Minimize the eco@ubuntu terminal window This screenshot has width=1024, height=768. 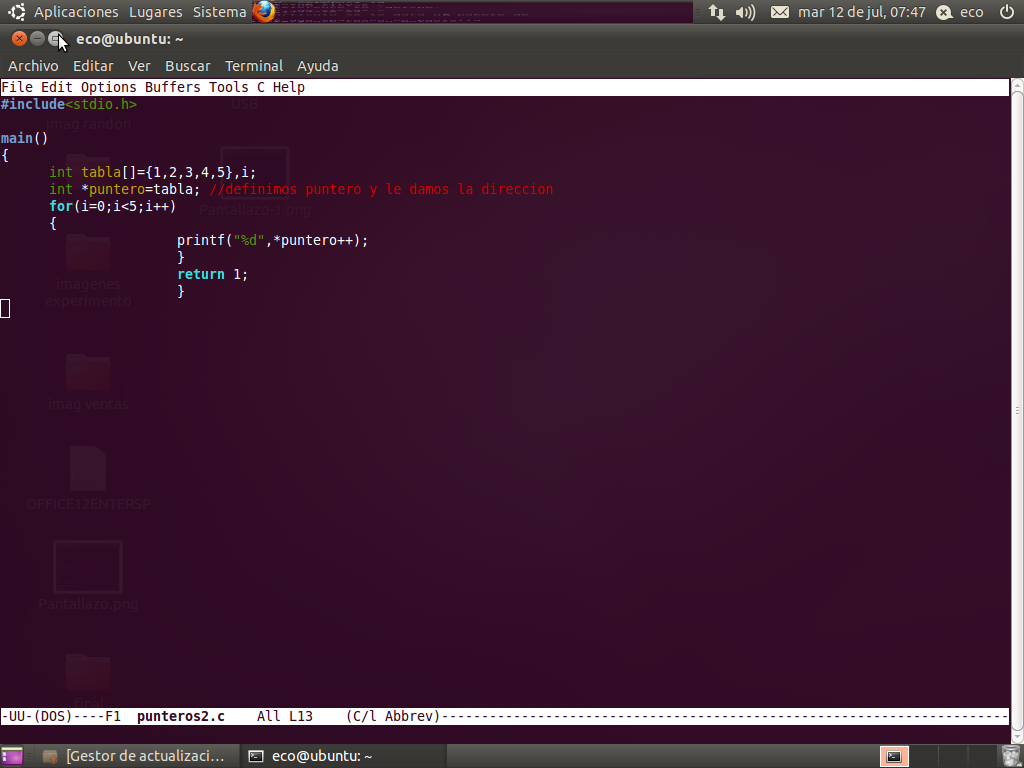pos(37,39)
